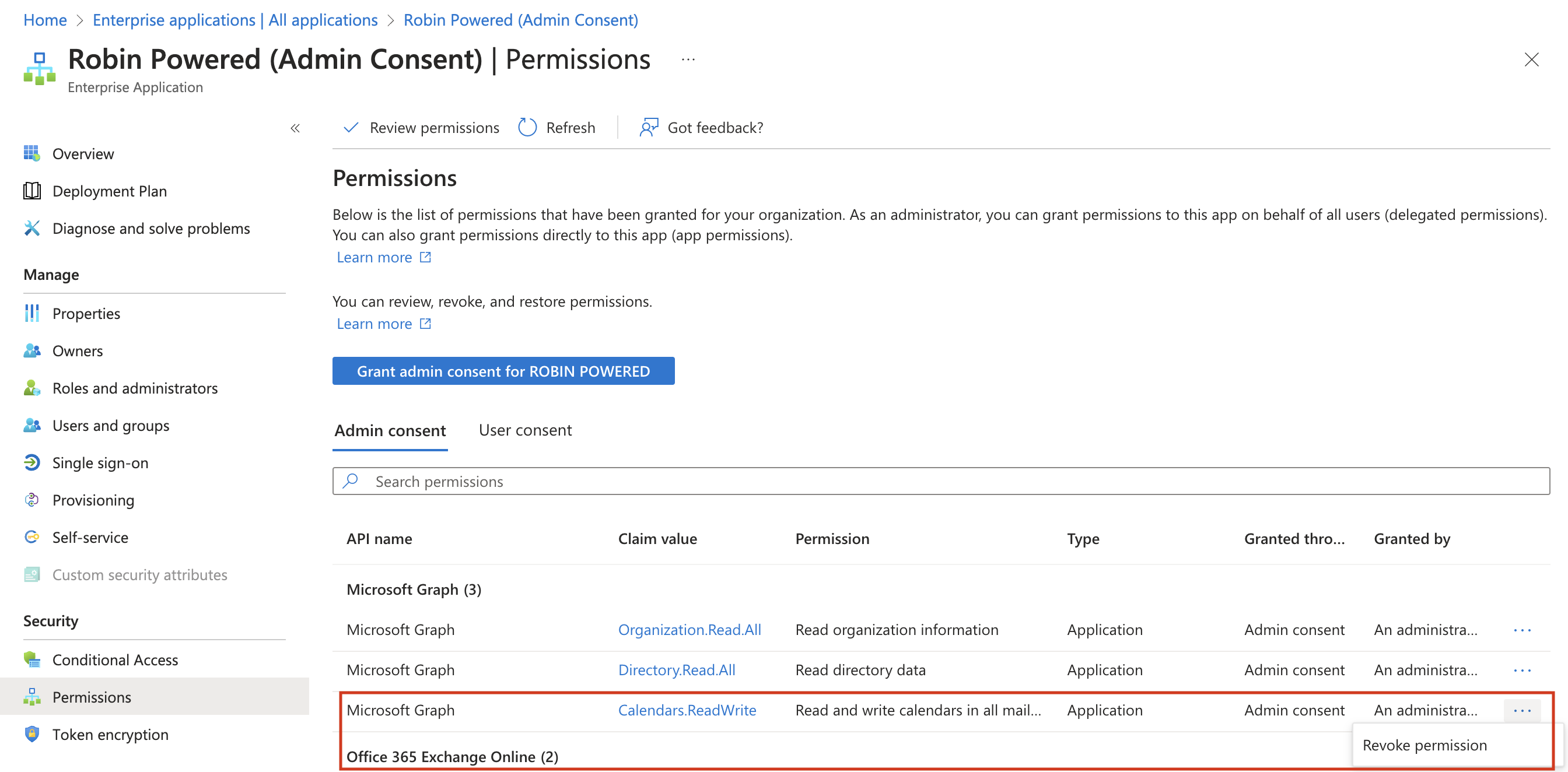
Task: Open ellipsis menu for Organization.Read.All row
Action: 1522,630
